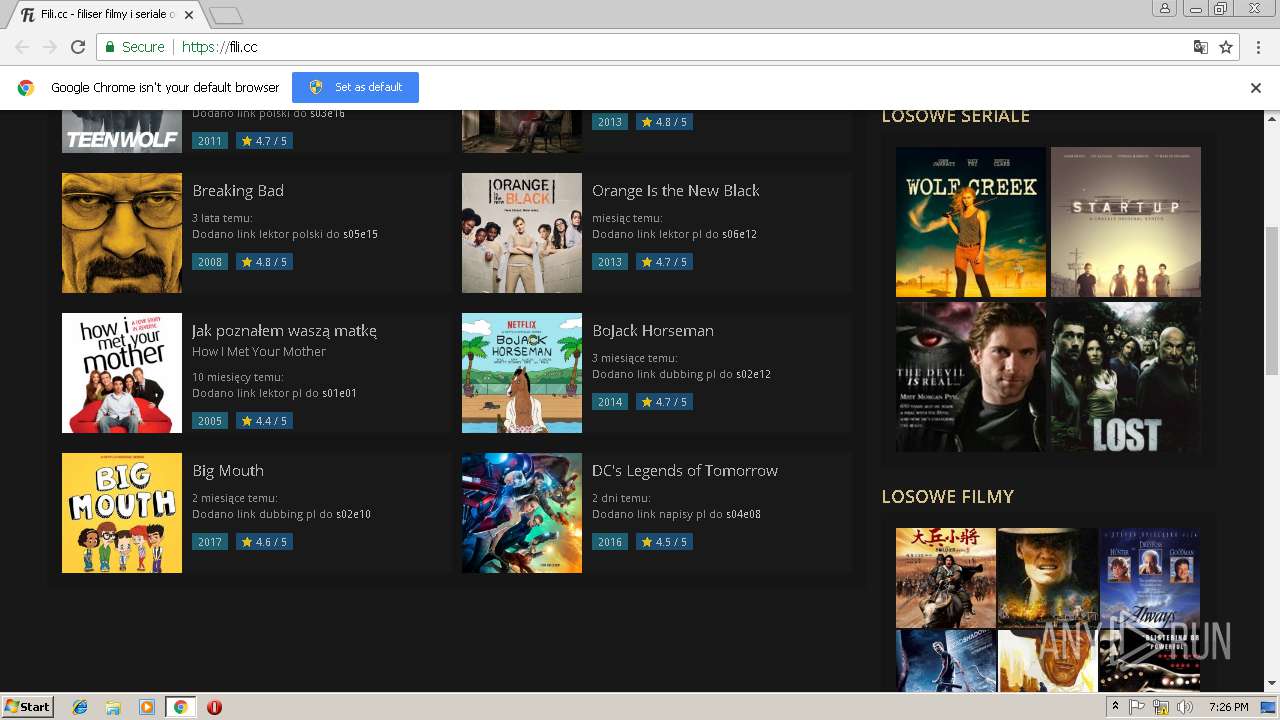1280x720 pixels.
Task: Open The Devil Is Real series poster
Action: 971,377
